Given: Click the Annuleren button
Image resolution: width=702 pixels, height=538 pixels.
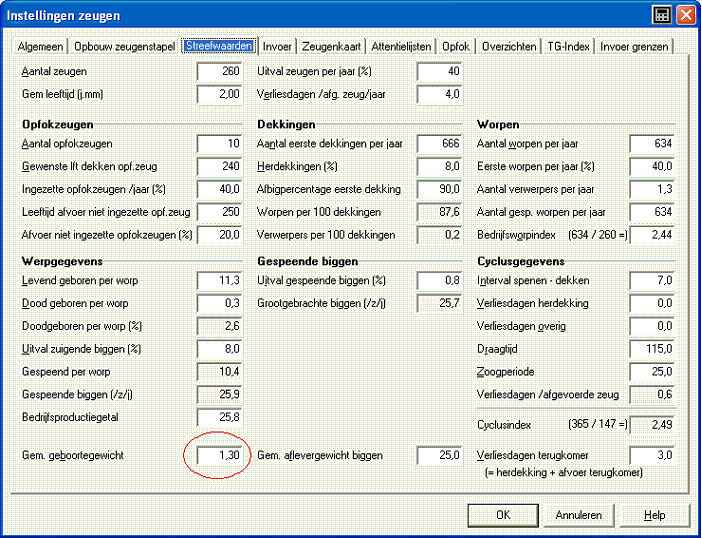Looking at the screenshot, I should [578, 515].
